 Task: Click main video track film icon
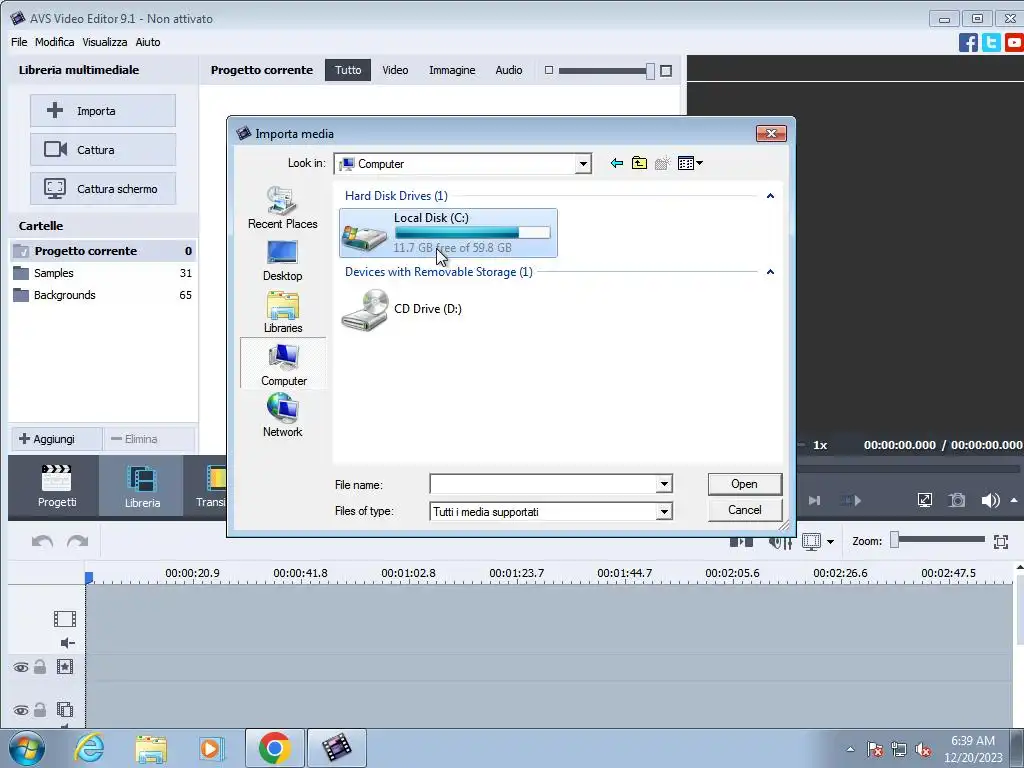click(x=65, y=618)
